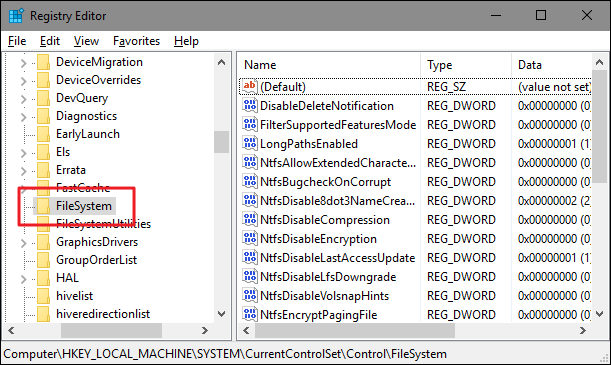Expand the Diagnostics key
The height and width of the screenshot is (365, 611).
pyautogui.click(x=23, y=116)
